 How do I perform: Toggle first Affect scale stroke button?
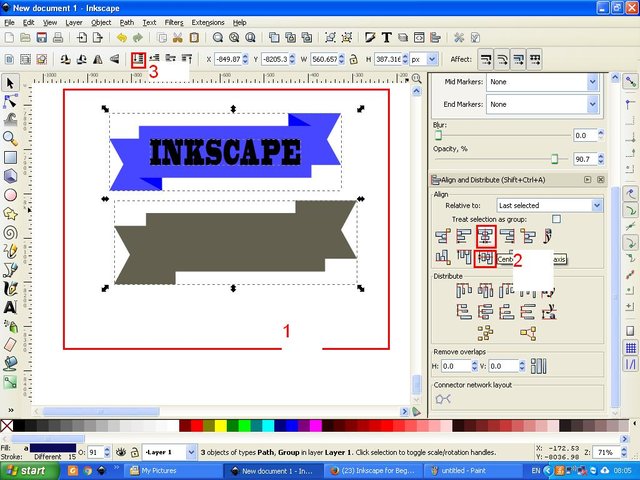coord(485,60)
